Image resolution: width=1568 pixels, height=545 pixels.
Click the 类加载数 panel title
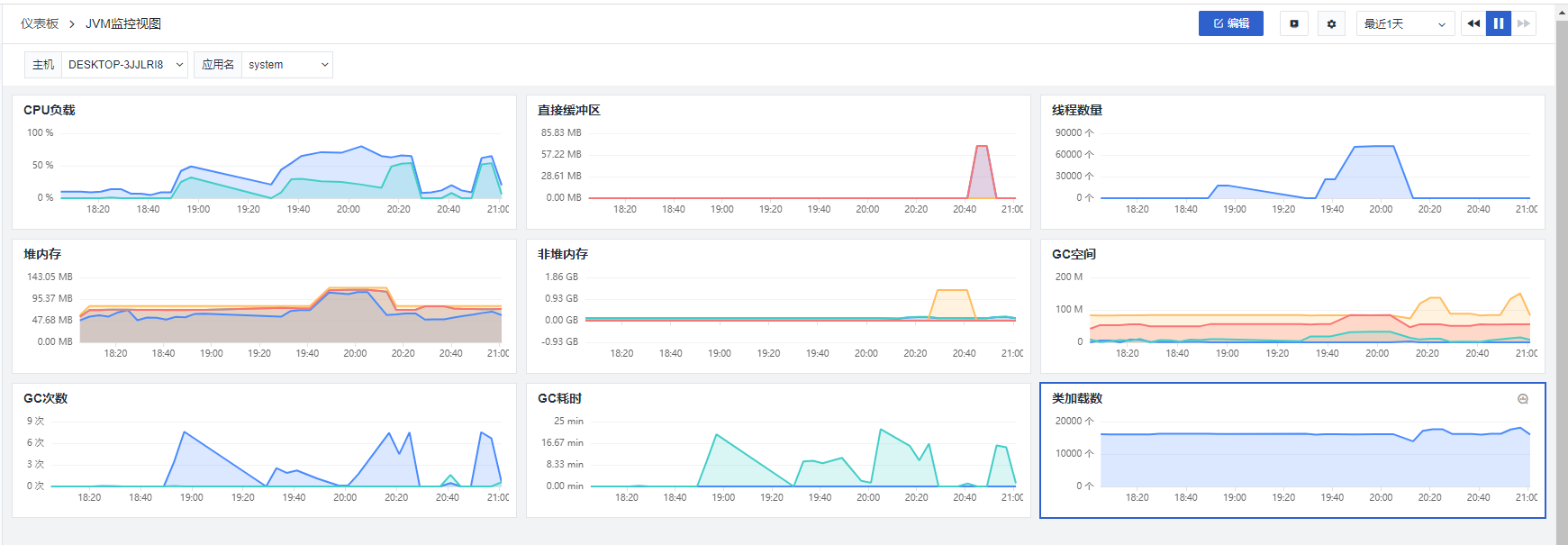tap(1077, 398)
